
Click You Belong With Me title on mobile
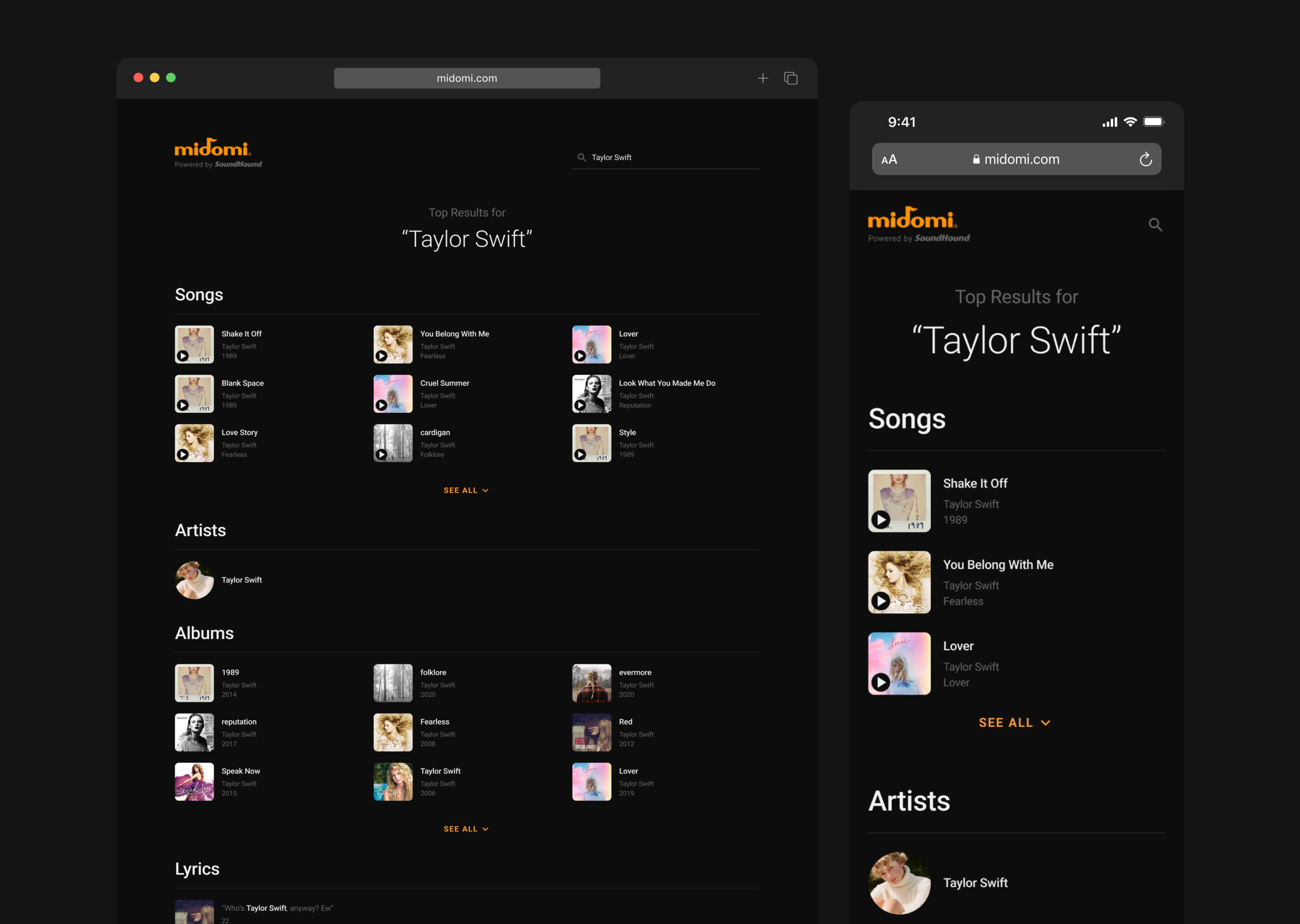click(x=998, y=564)
